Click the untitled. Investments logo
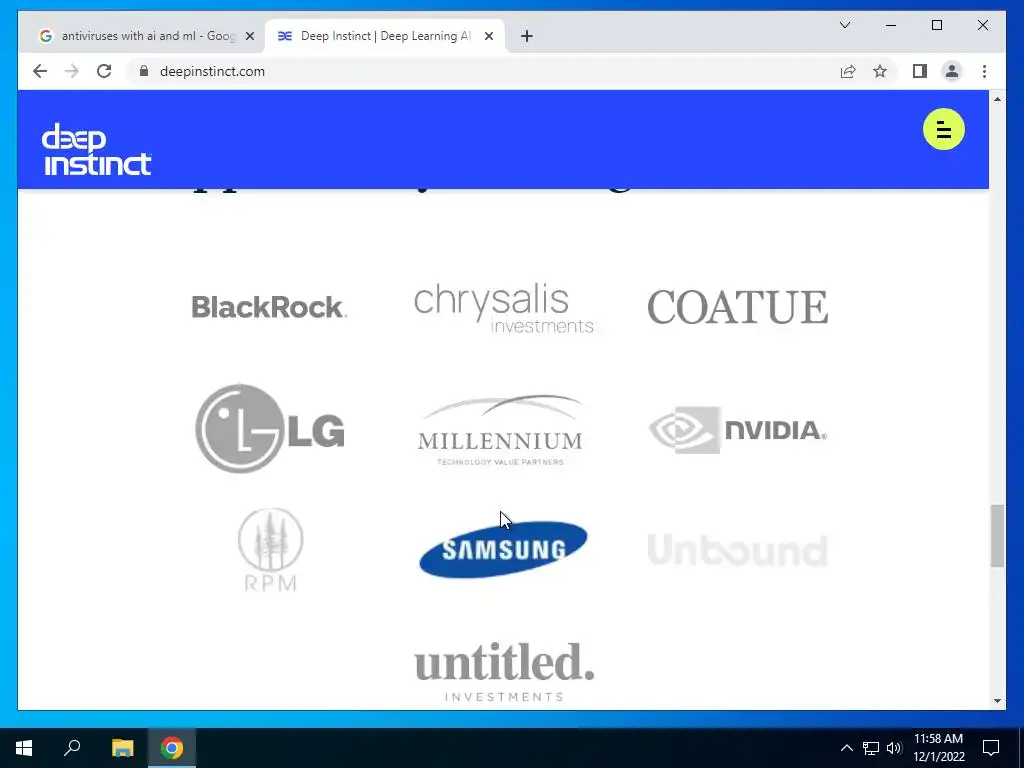The height and width of the screenshot is (768, 1024). pos(504,671)
